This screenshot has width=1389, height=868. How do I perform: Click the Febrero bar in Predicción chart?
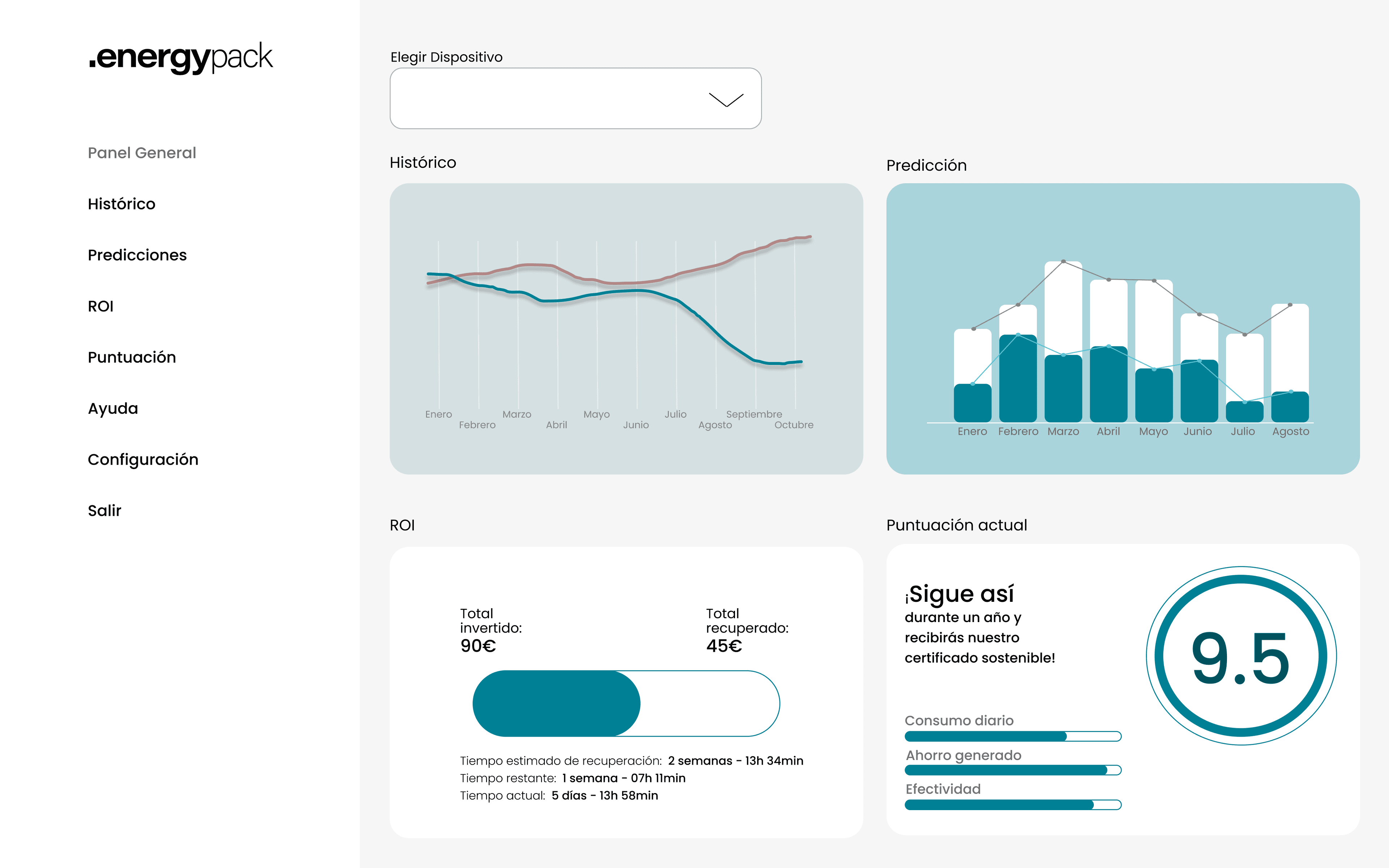coord(1018,363)
